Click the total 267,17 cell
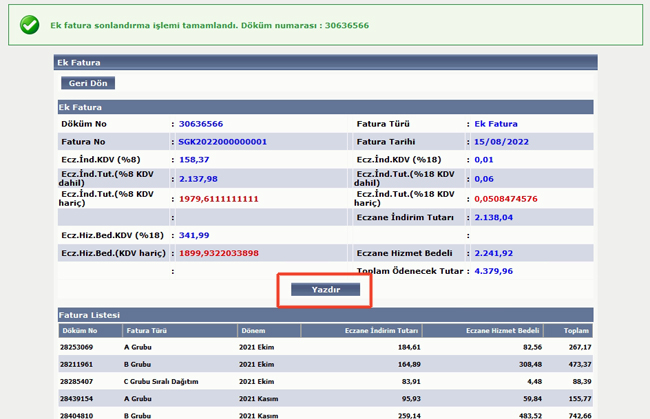This screenshot has height=419, width=650. (x=580, y=347)
